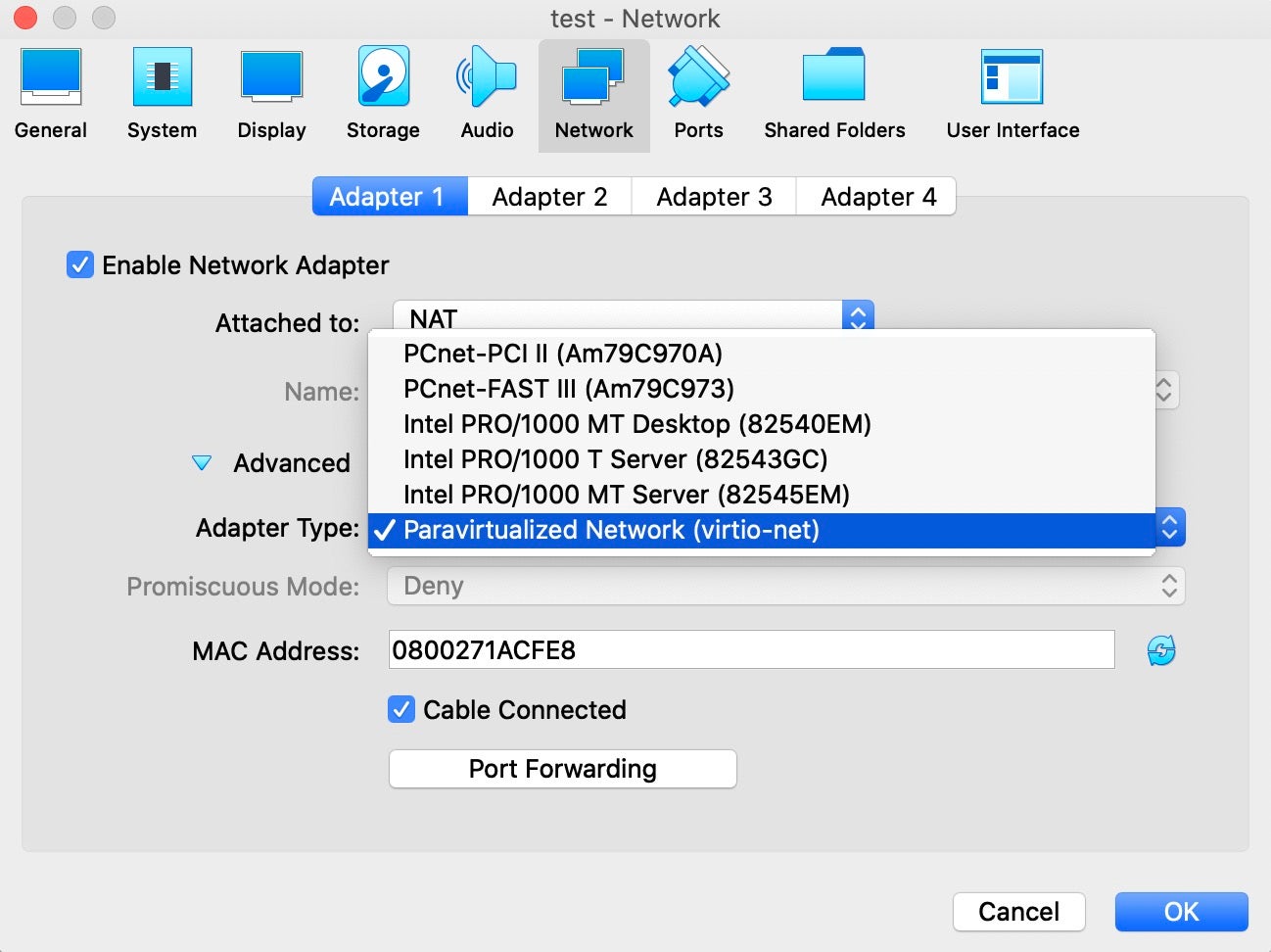Open Shared Folders settings
1271x952 pixels.
tap(834, 95)
